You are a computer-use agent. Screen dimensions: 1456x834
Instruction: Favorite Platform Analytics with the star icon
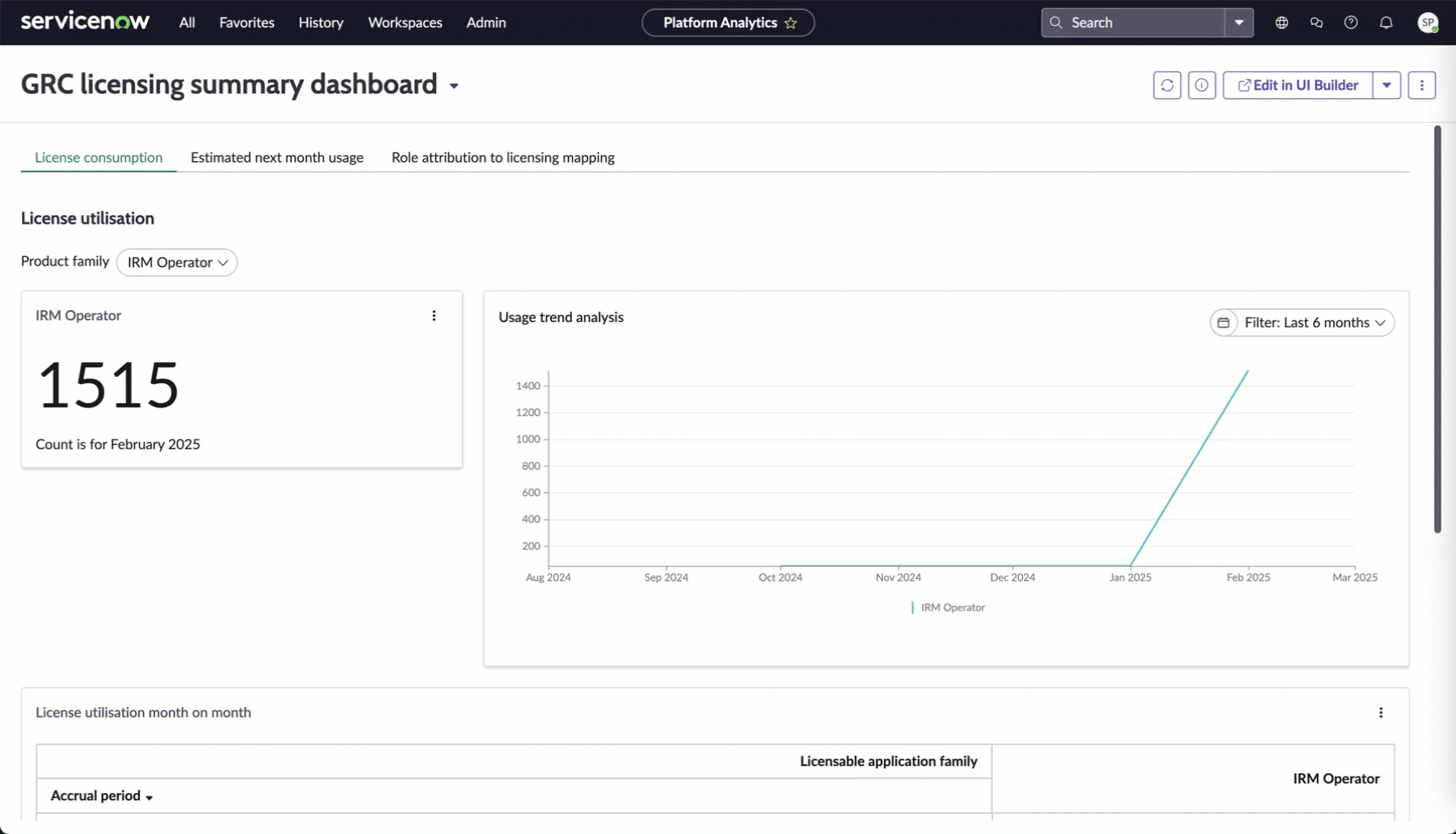coord(791,23)
